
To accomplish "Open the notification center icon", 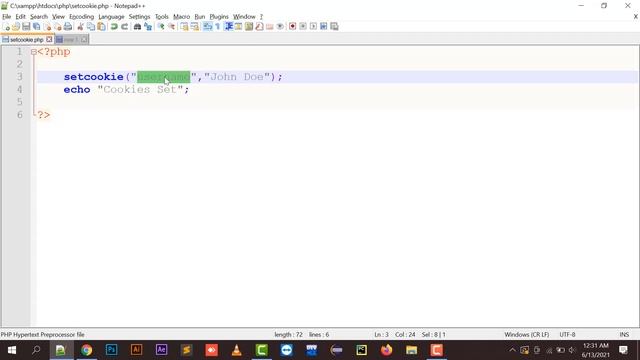I will pos(623,350).
